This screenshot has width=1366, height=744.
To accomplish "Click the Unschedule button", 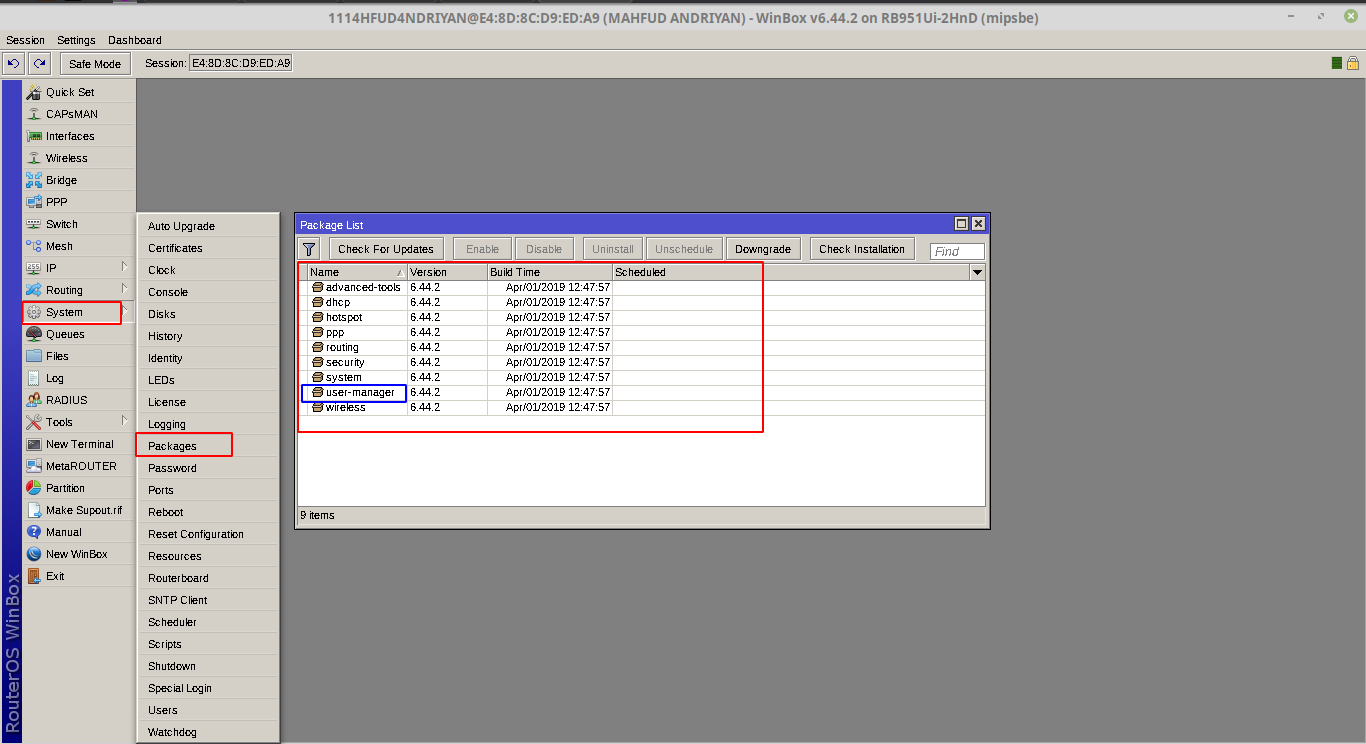I will (x=684, y=249).
